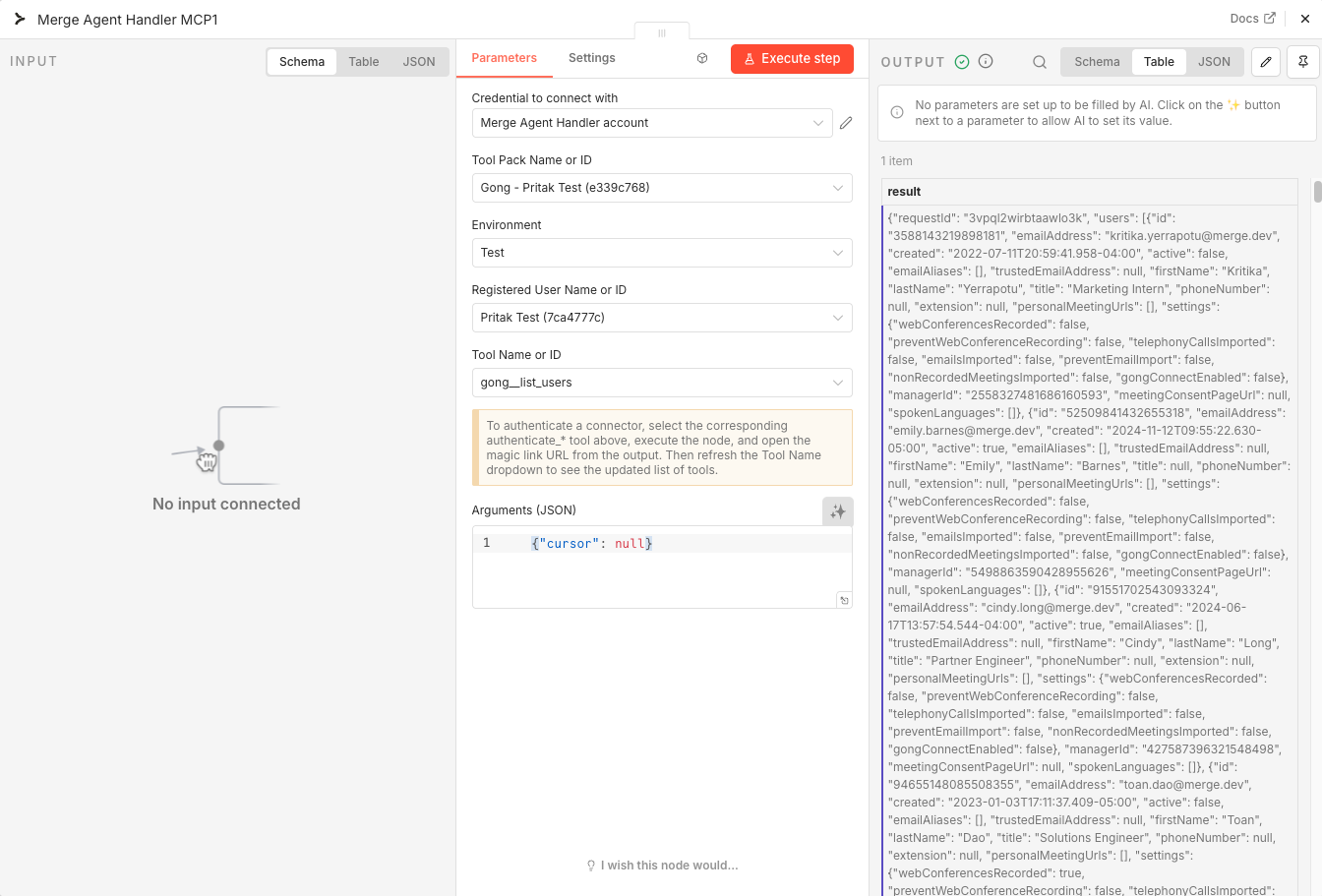This screenshot has height=896, width=1322.
Task: Click the result column header
Action: coord(1090,192)
